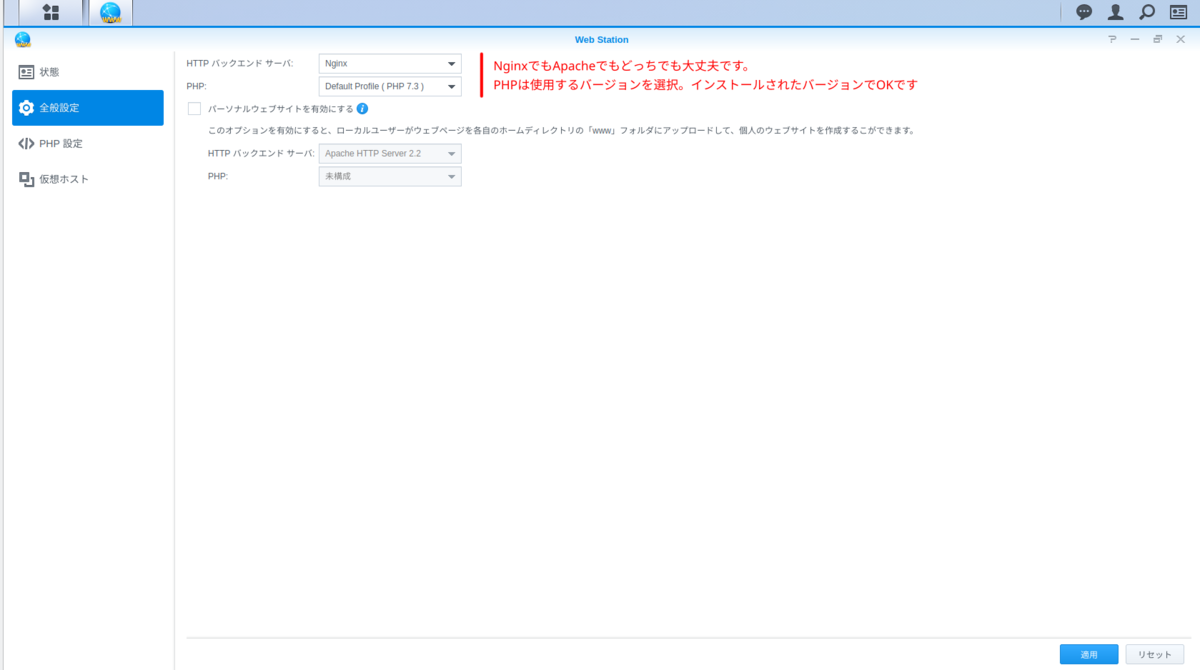This screenshot has width=1200, height=670.
Task: Open the Default Profile (PHP 7.3) dropdown
Action: point(390,86)
